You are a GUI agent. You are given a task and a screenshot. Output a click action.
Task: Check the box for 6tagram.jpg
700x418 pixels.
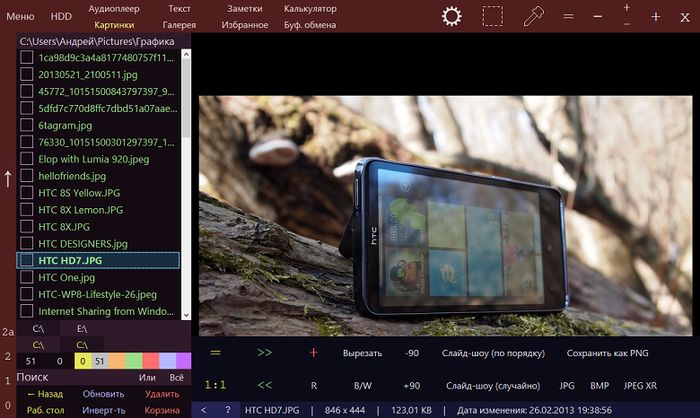pyautogui.click(x=27, y=126)
